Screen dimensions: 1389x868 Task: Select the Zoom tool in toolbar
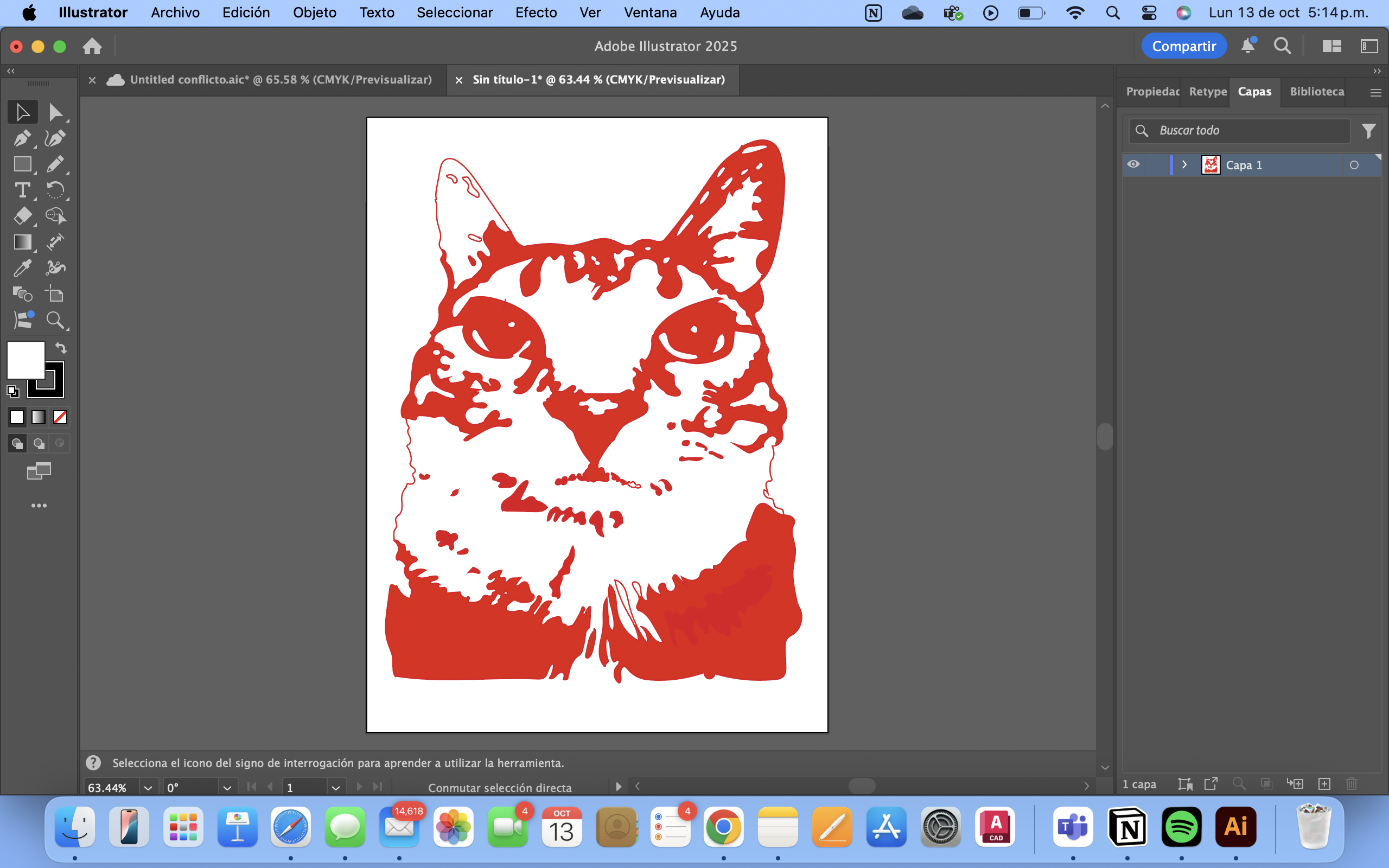coord(55,320)
